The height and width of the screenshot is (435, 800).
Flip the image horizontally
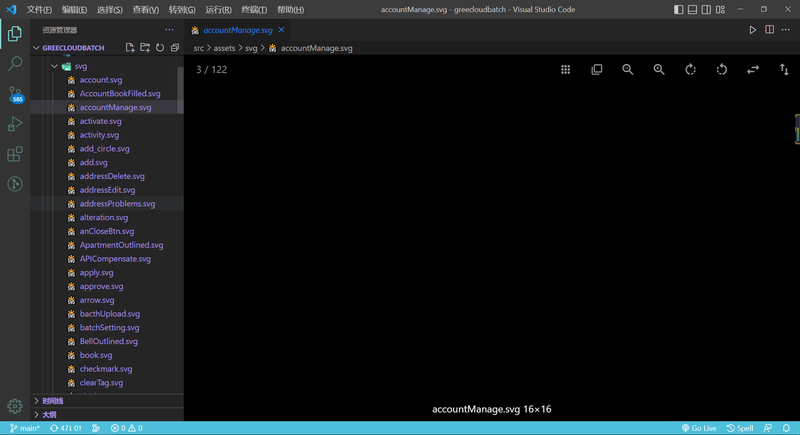753,69
